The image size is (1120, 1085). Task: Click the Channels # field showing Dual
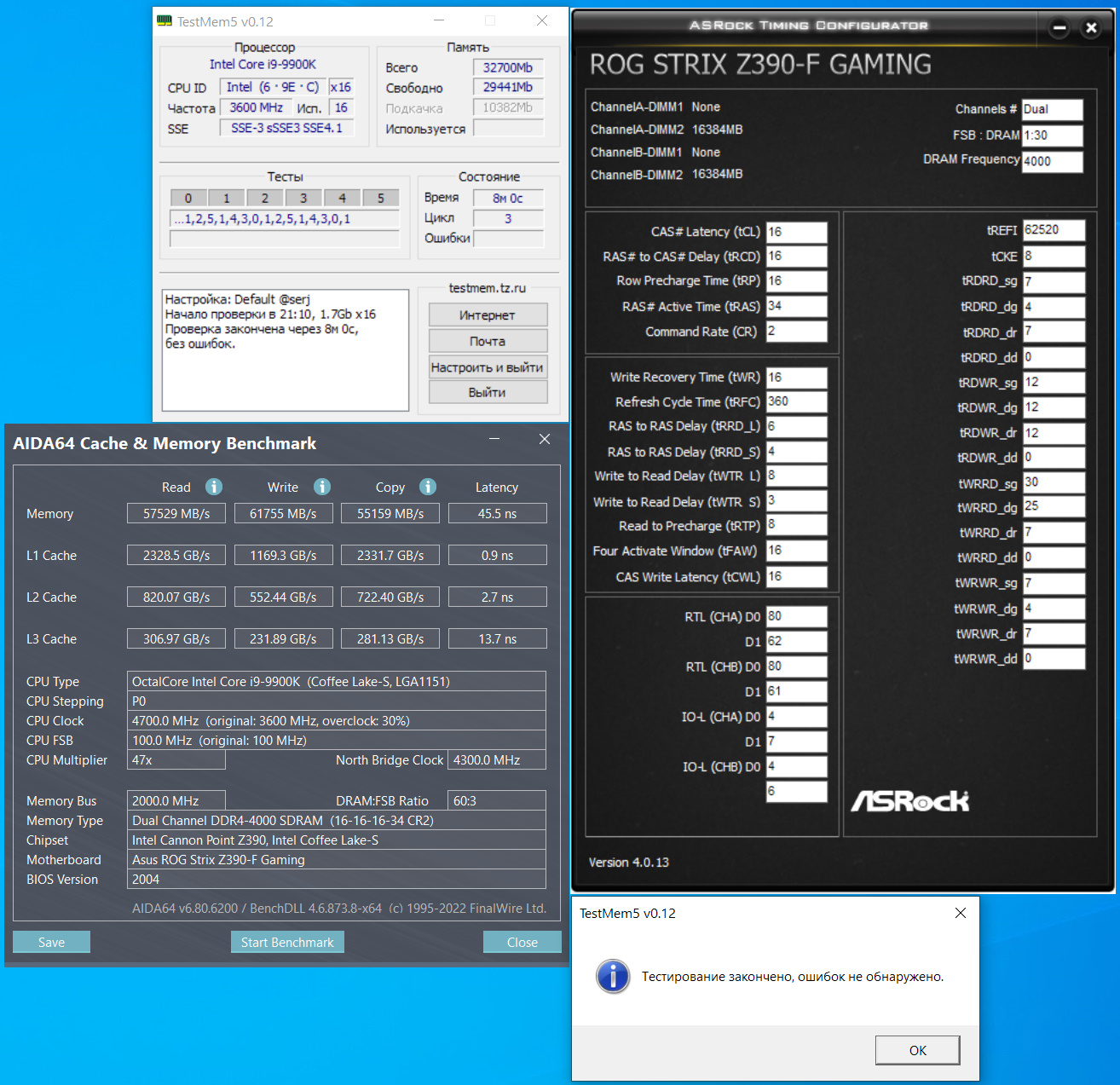point(1053,109)
